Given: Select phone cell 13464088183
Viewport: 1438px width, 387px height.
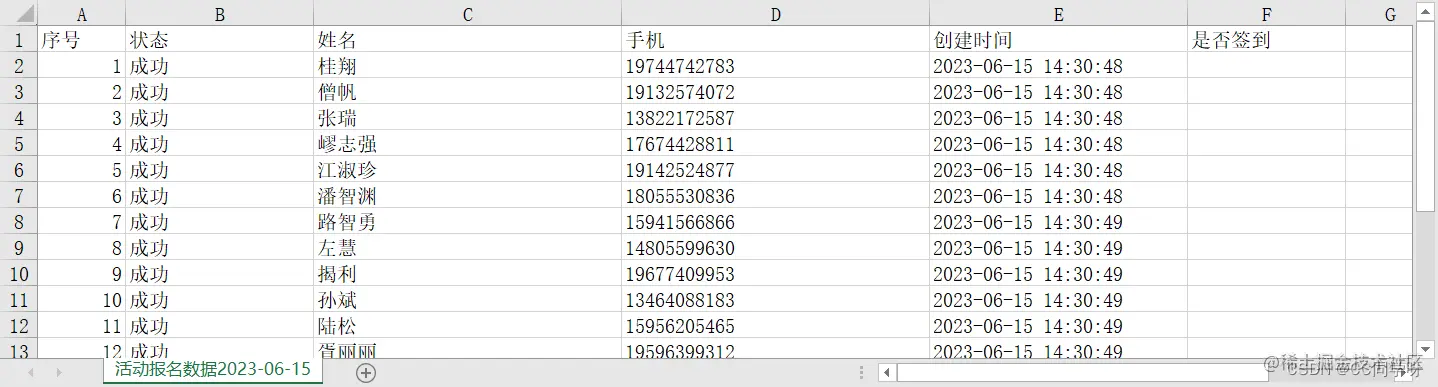Looking at the screenshot, I should tap(776, 300).
